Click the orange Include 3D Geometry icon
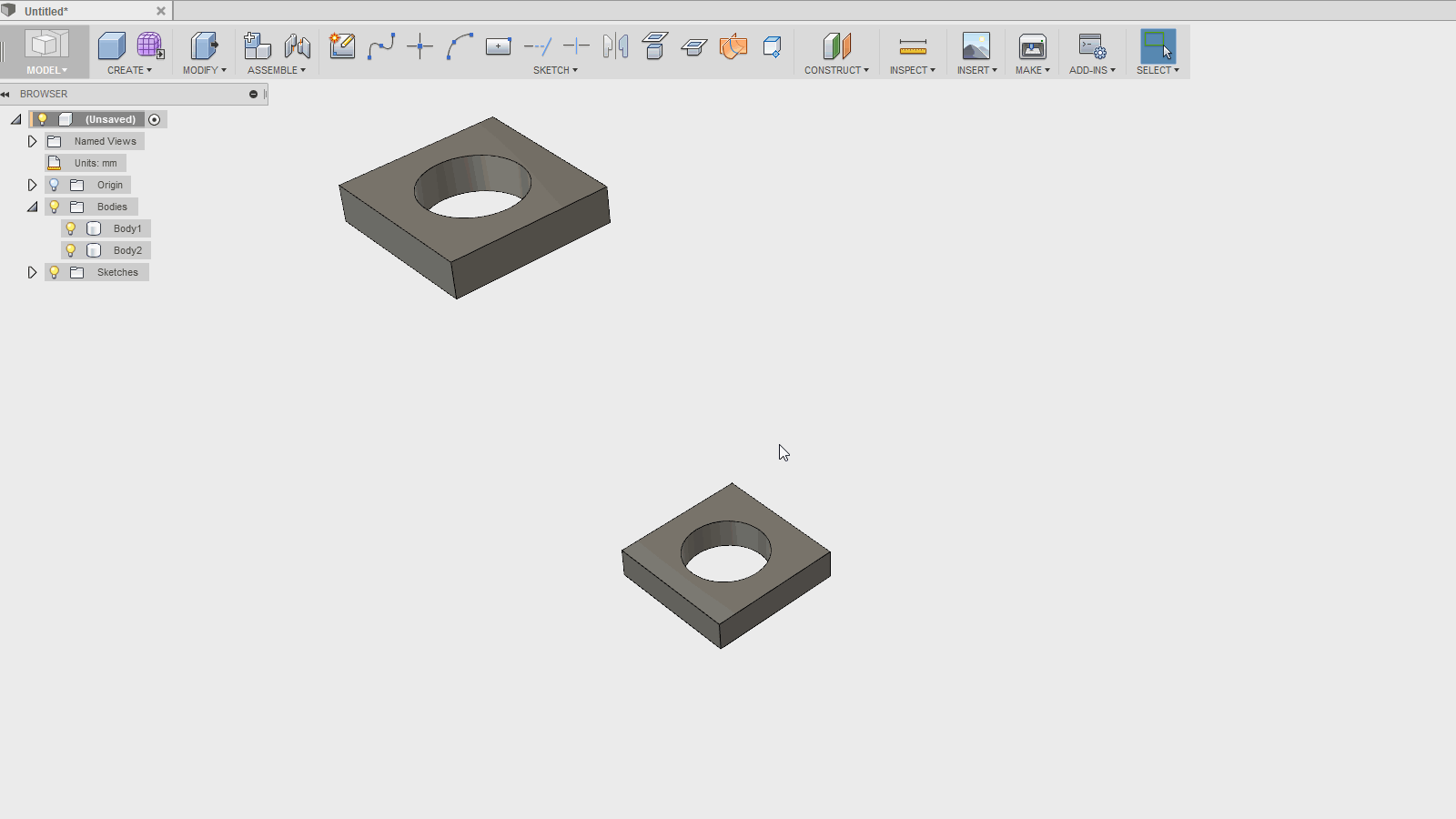 pyautogui.click(x=733, y=46)
